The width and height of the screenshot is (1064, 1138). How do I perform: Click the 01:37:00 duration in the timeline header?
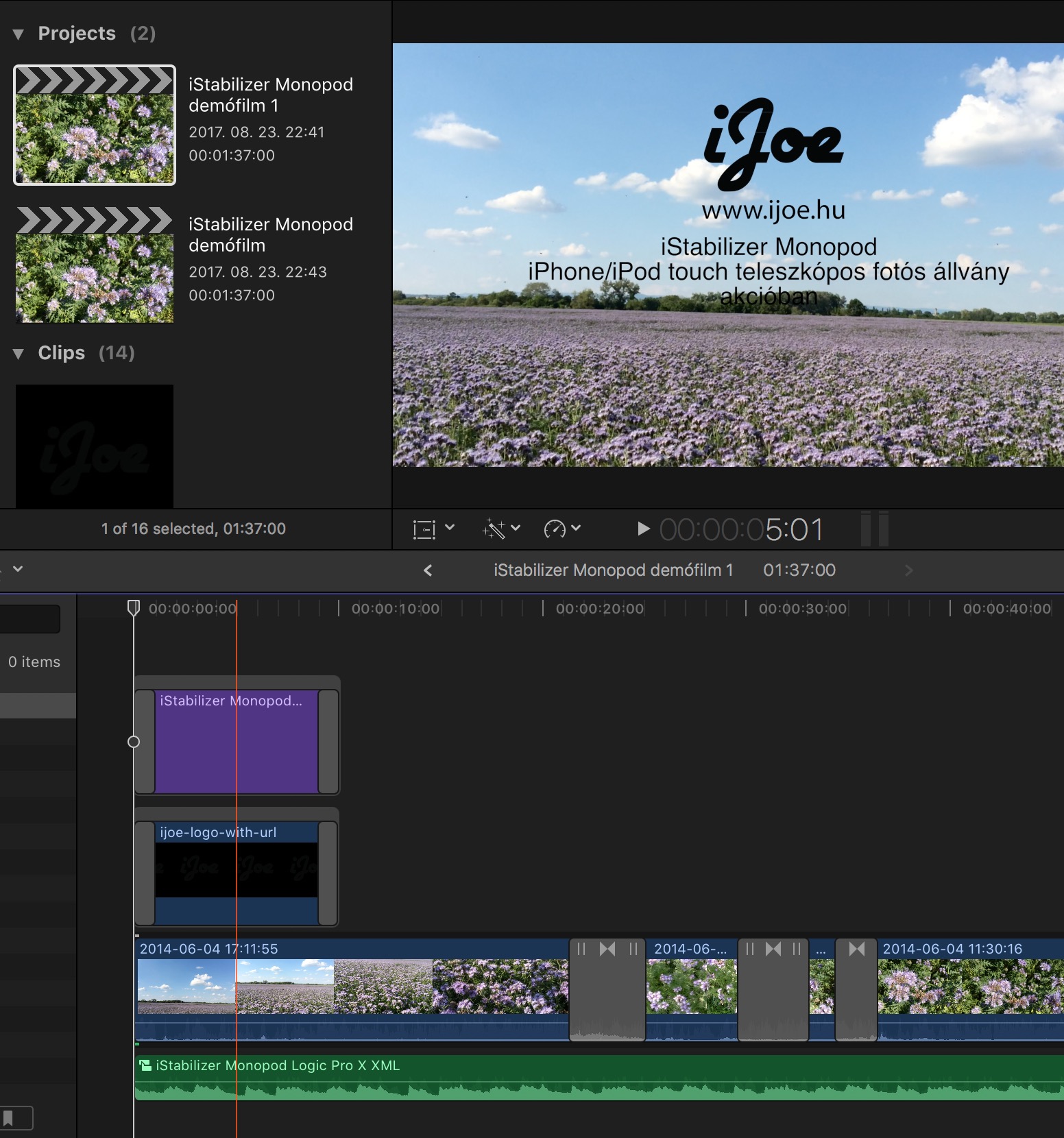799,570
